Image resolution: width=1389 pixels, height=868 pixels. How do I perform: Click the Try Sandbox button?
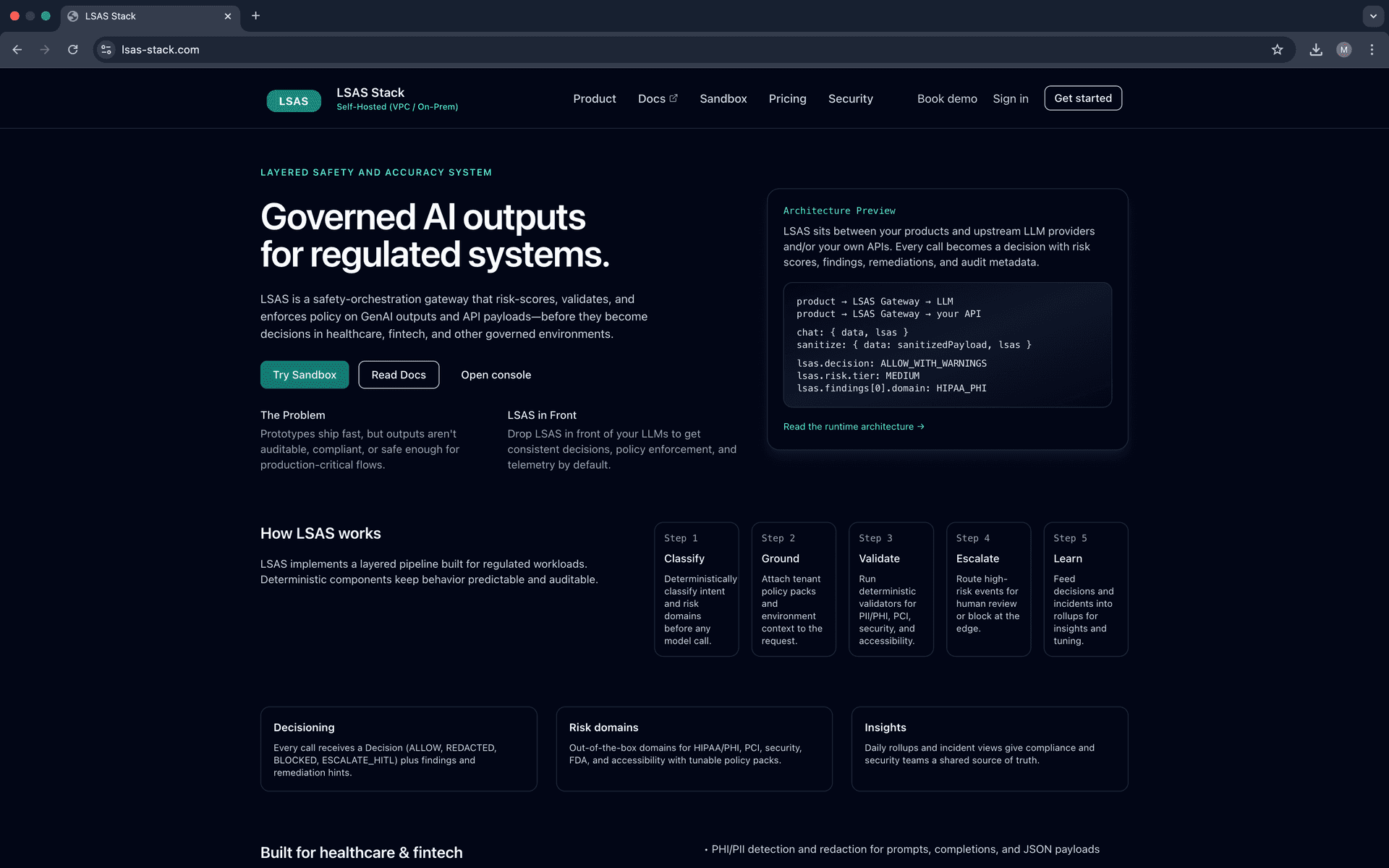[x=304, y=375]
